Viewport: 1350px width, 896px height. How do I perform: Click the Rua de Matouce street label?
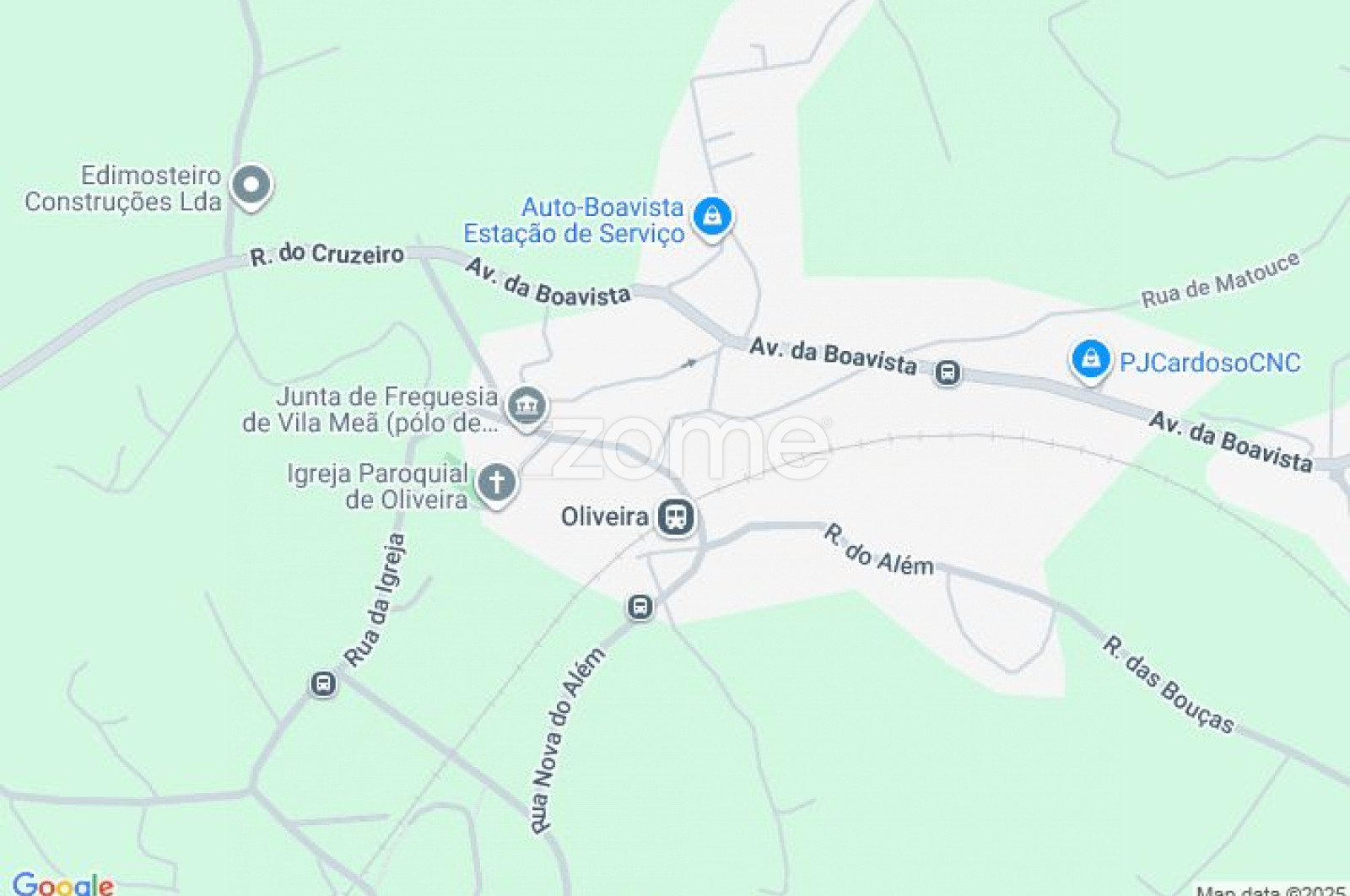pos(1221,279)
